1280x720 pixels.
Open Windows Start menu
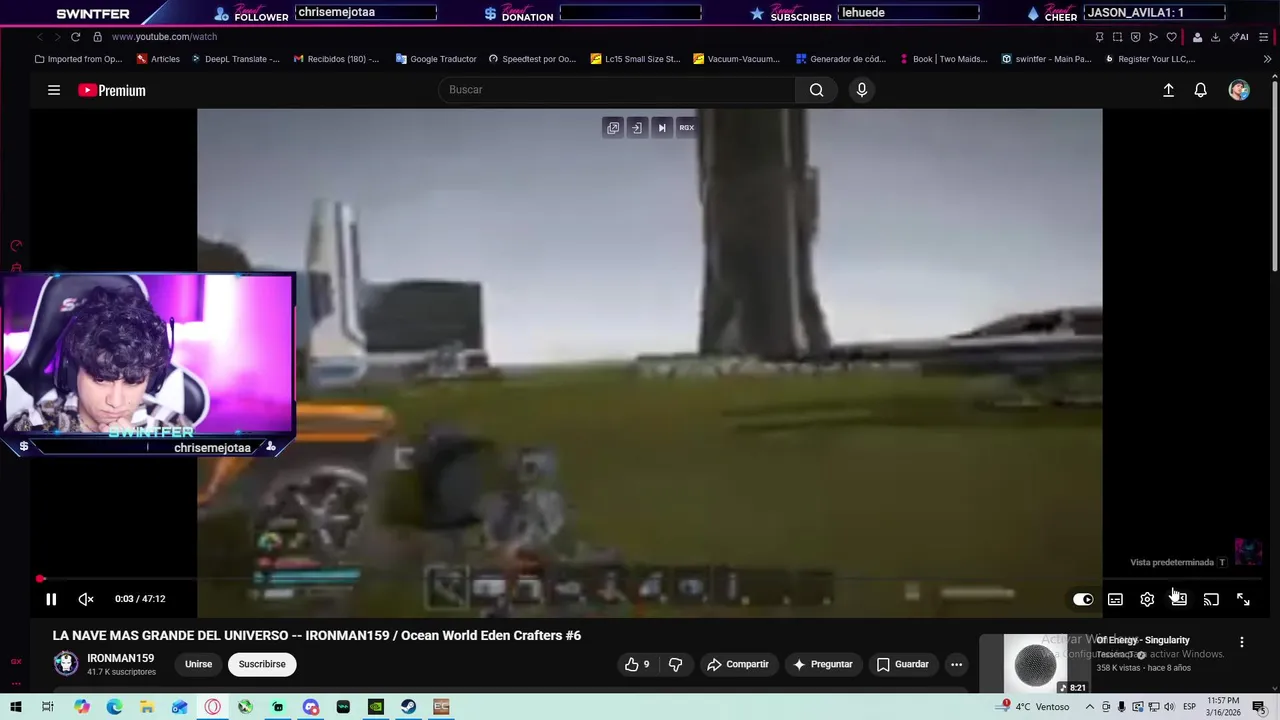pyautogui.click(x=15, y=707)
